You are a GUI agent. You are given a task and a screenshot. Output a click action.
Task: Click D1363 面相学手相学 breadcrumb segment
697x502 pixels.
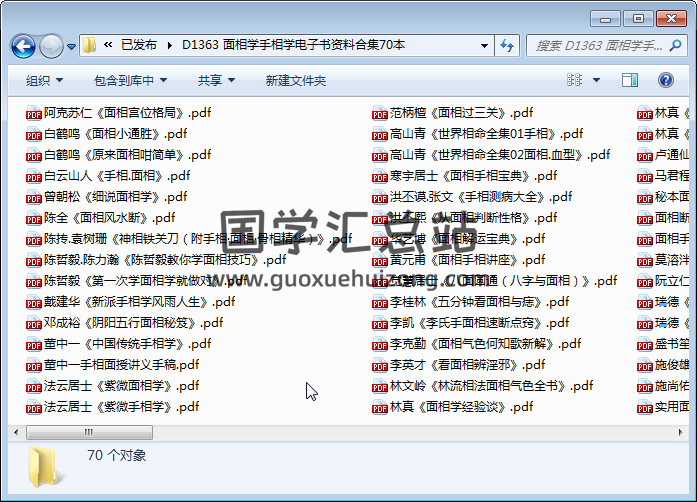pyautogui.click(x=293, y=45)
